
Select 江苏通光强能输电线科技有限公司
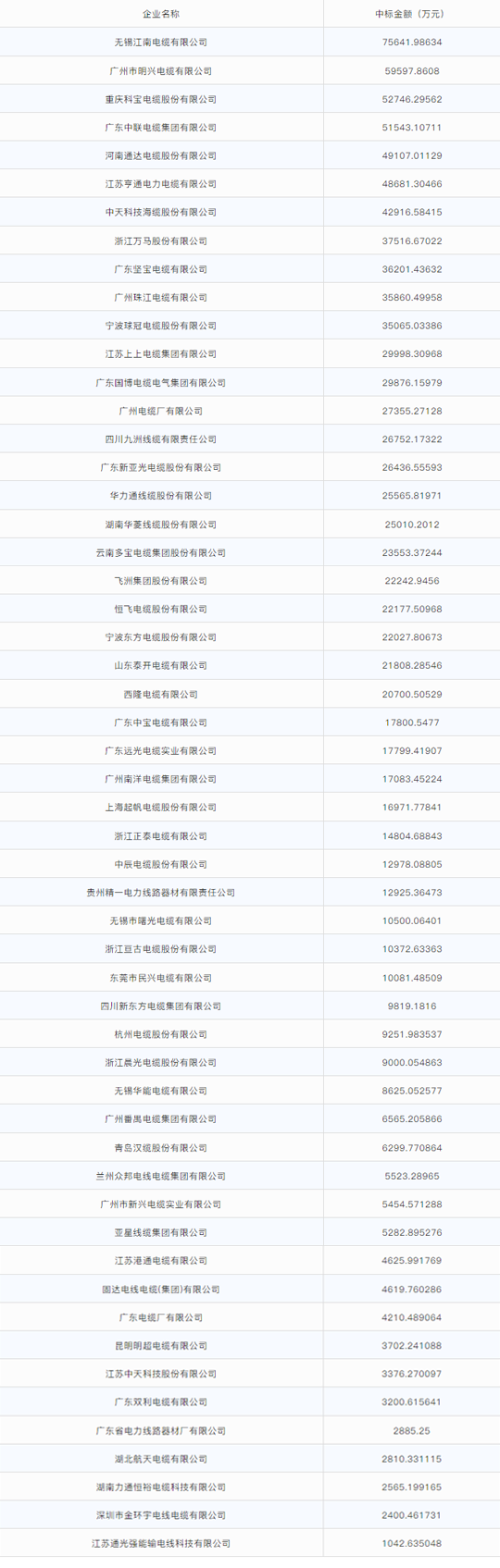tap(161, 1543)
